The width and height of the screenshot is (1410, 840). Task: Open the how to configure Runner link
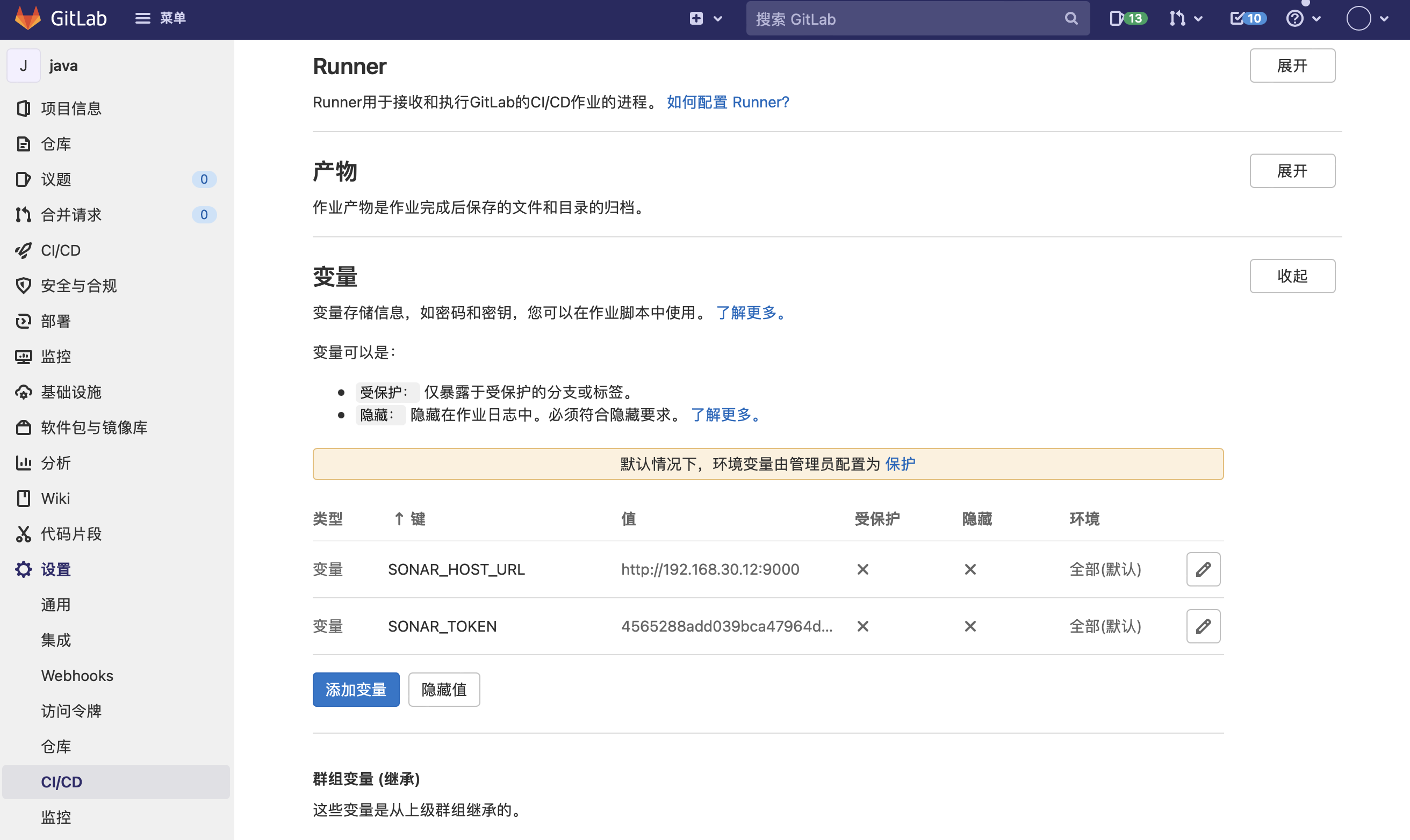click(727, 103)
